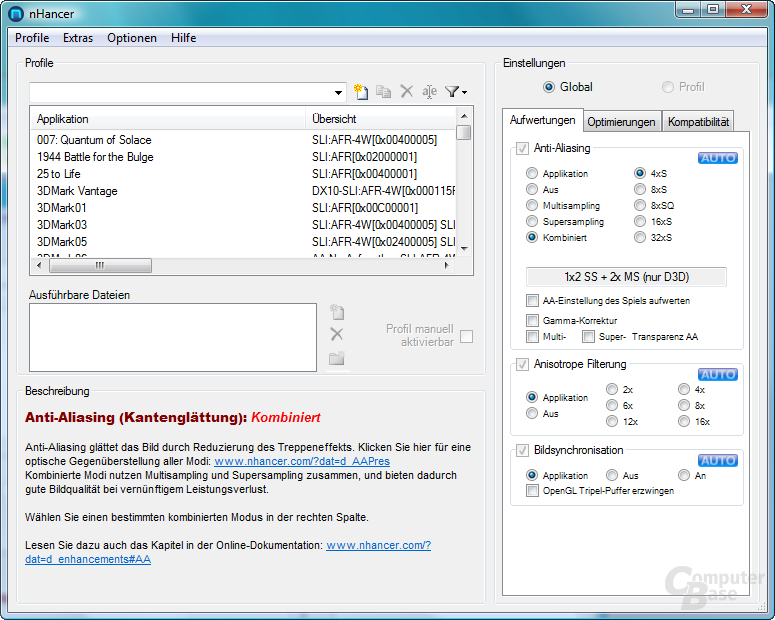Check OpenGL Tripel-Puffer erzwingen
Viewport: 775px width, 620px height.
[x=532, y=490]
